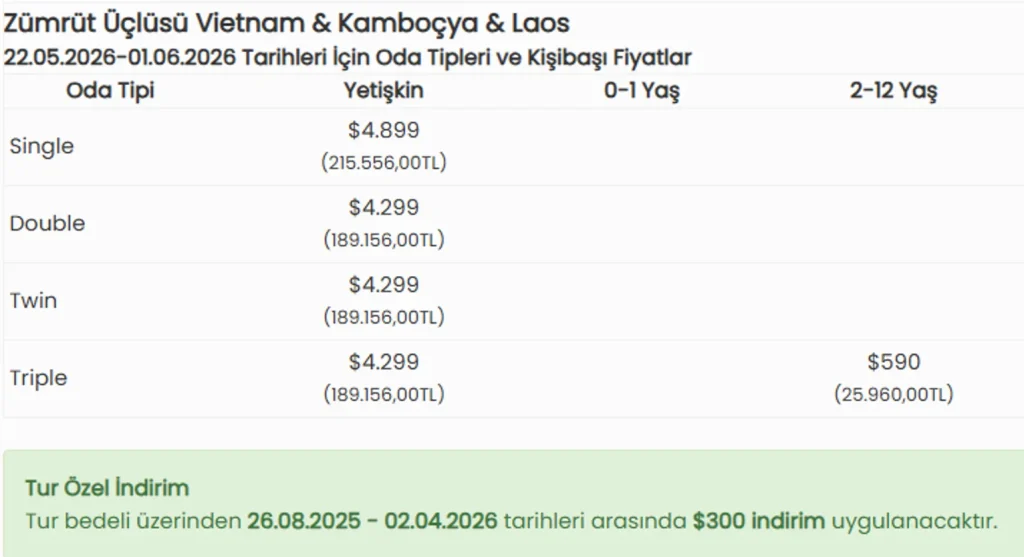Click the Triple row's 189.156,00TL adult price
This screenshot has height=557, width=1024.
(384, 394)
